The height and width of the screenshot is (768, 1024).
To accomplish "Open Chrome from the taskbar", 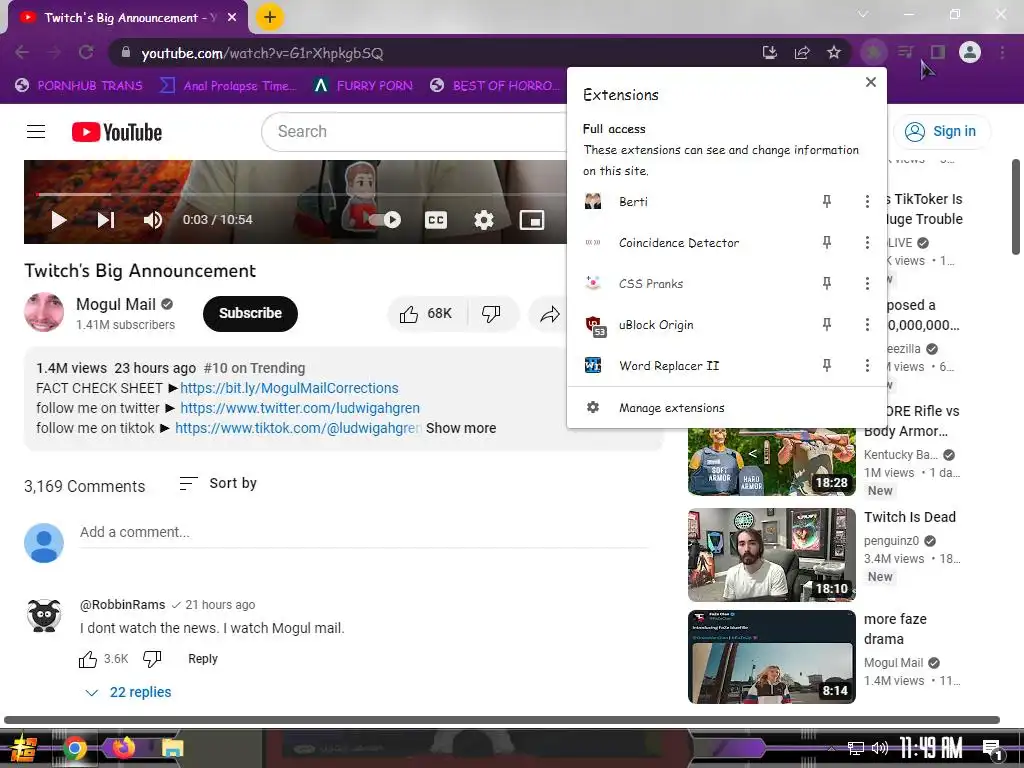I will [74, 748].
